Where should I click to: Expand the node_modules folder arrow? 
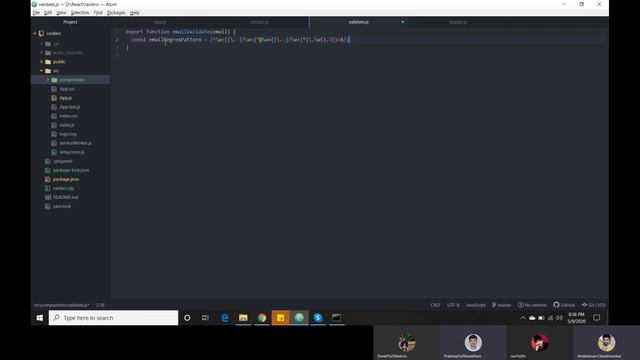click(x=42, y=53)
